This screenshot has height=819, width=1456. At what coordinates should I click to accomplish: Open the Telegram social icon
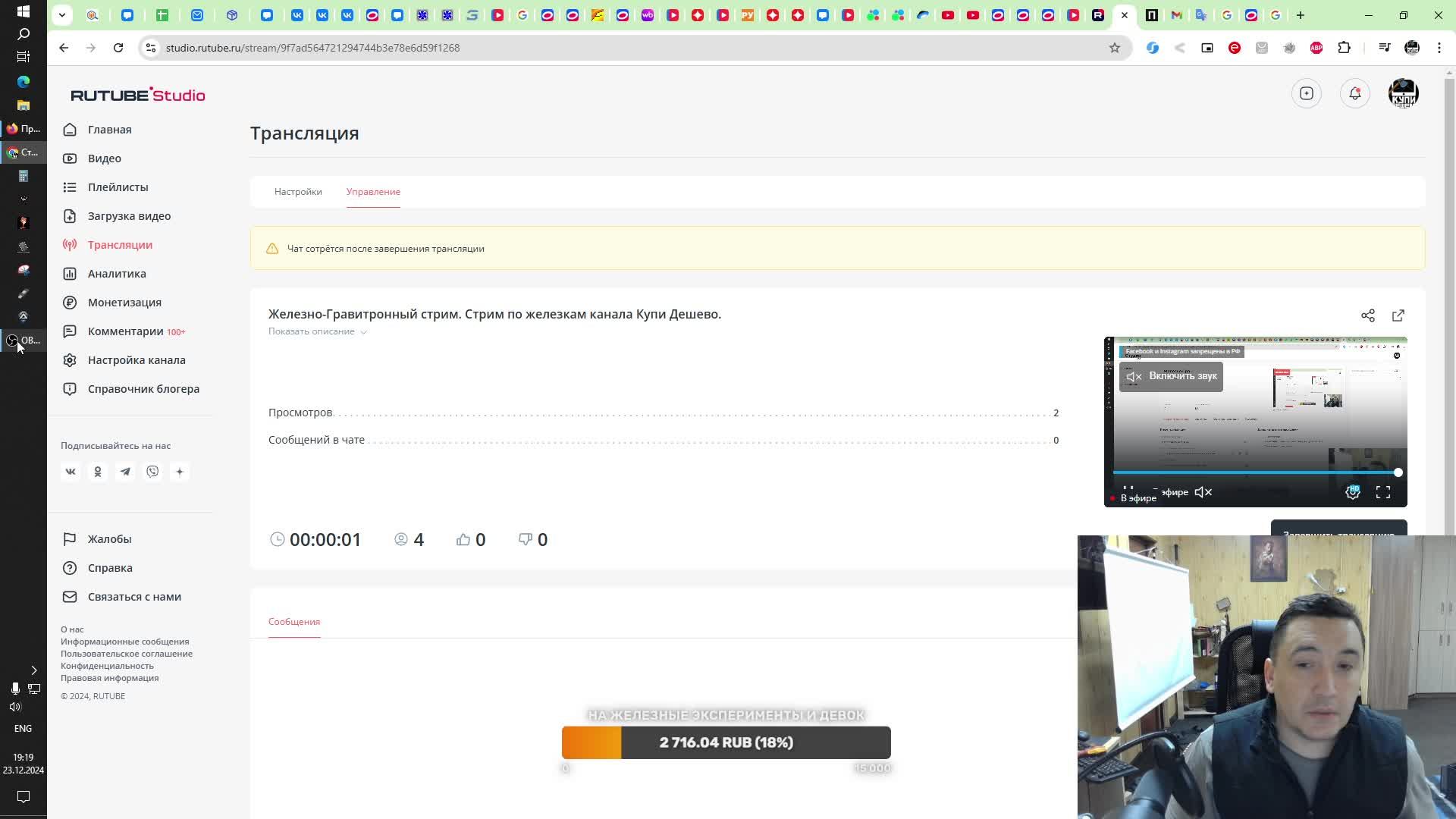pyautogui.click(x=125, y=472)
